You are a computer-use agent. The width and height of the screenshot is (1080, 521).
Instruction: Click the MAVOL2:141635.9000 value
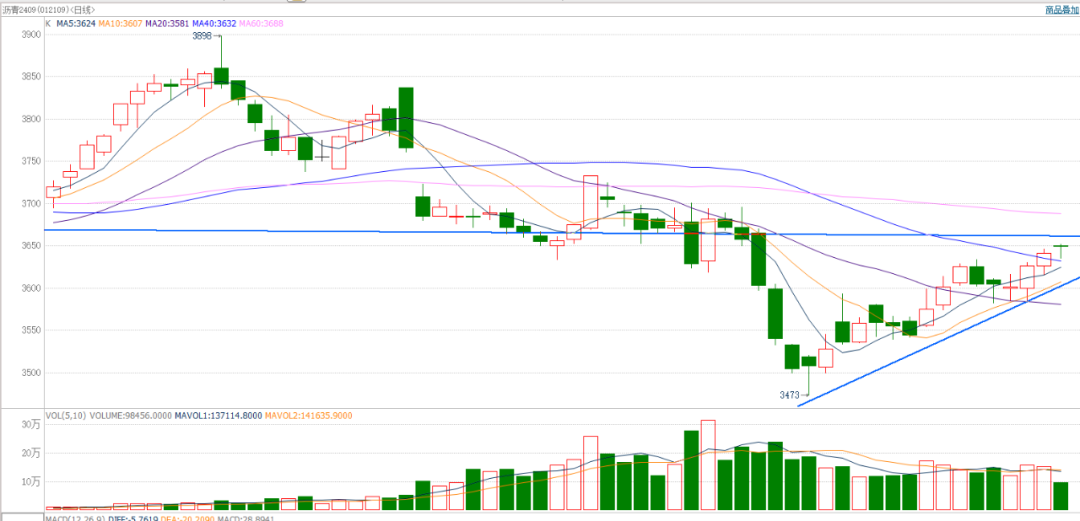click(x=309, y=416)
